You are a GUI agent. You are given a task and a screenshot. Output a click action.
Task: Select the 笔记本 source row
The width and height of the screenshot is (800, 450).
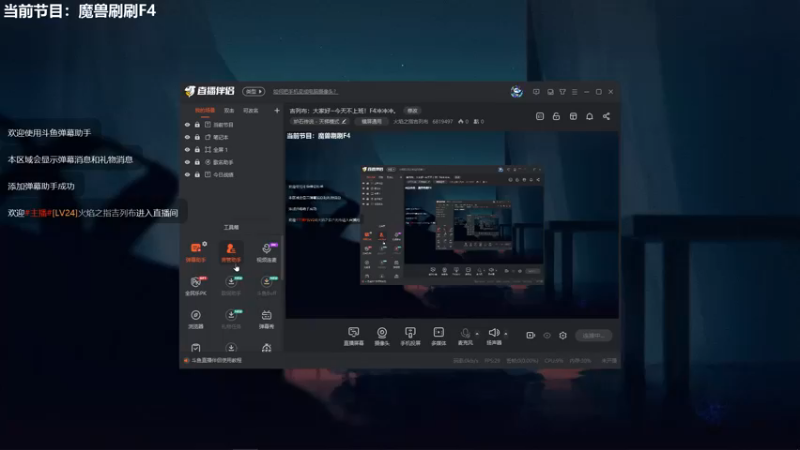(232, 137)
